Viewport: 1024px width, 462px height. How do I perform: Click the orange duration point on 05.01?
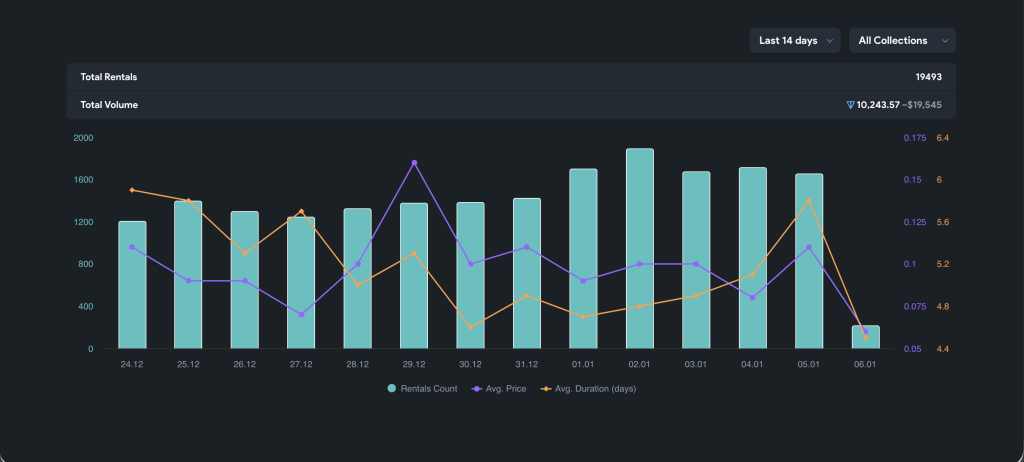(x=808, y=201)
